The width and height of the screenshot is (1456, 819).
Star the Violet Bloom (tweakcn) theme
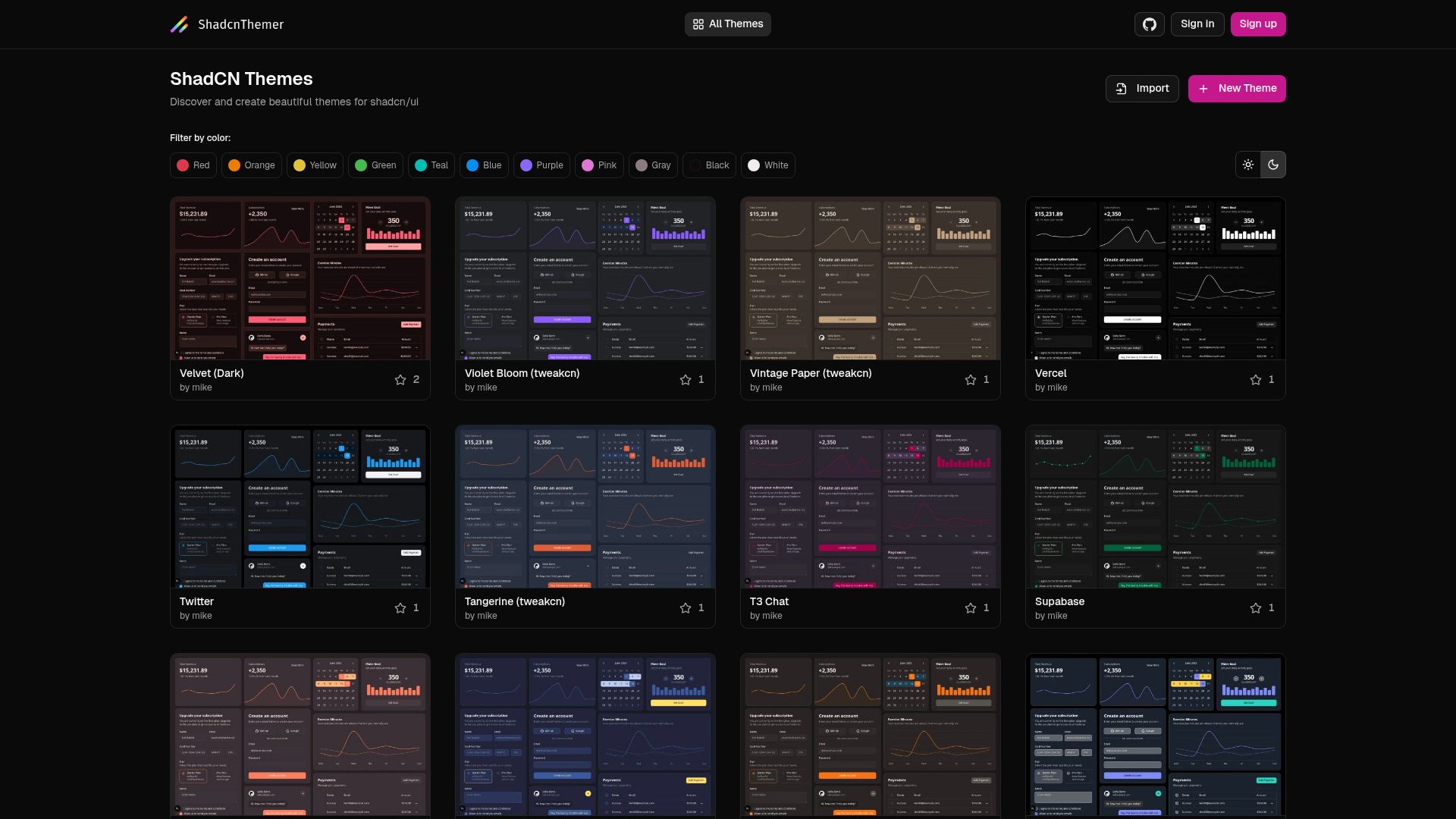pos(686,380)
